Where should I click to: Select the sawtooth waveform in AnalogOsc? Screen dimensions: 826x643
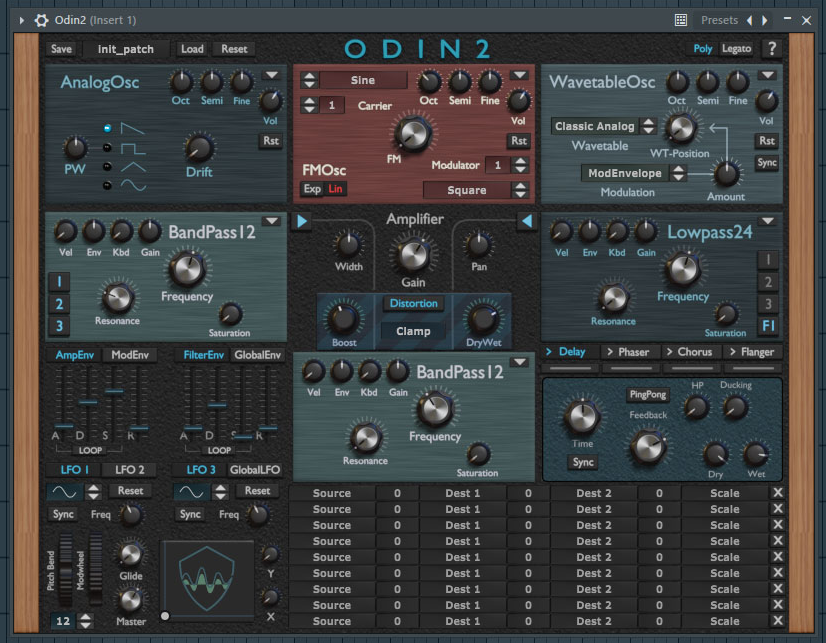107,128
